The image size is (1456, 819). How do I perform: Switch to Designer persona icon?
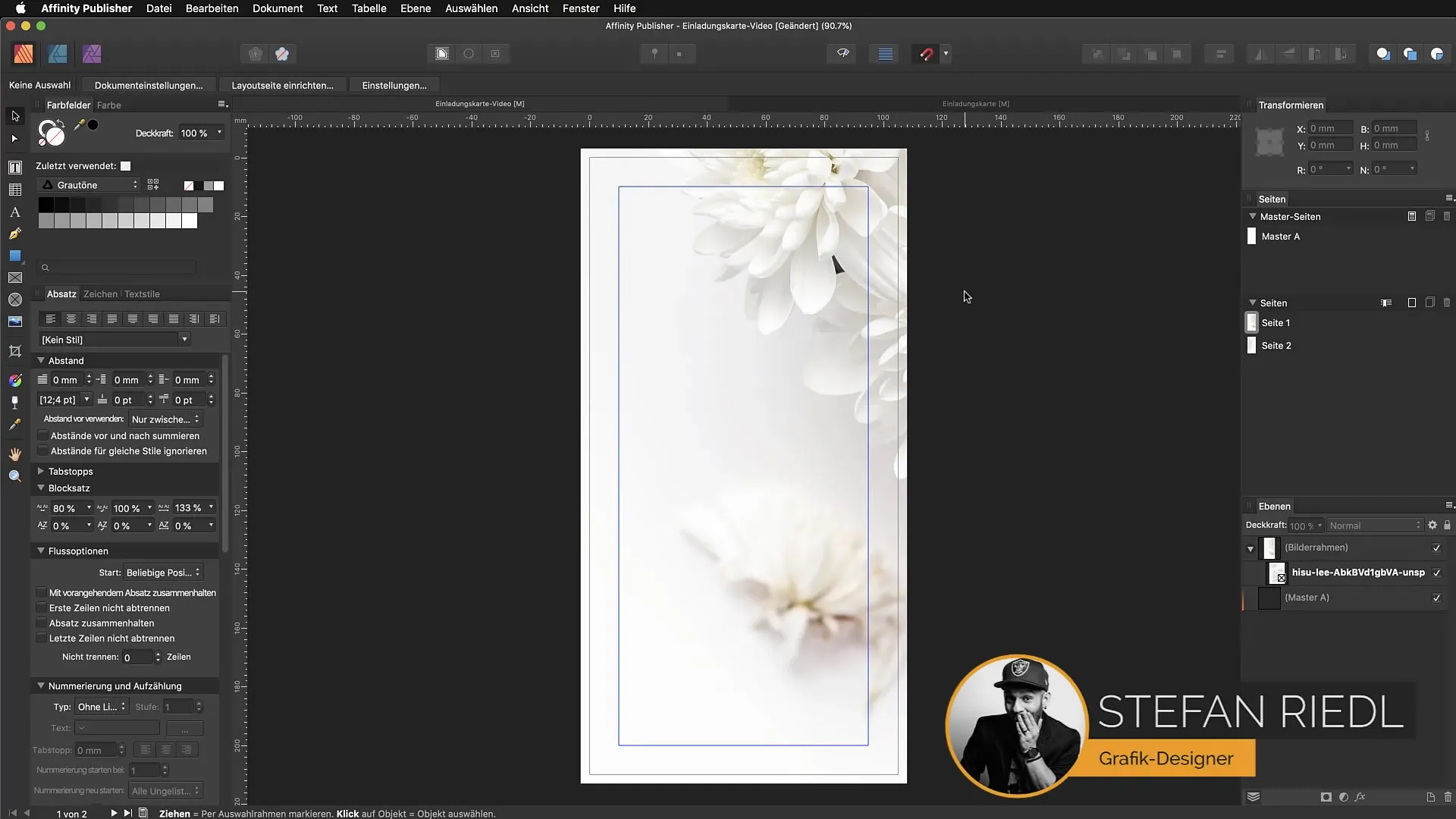58,54
